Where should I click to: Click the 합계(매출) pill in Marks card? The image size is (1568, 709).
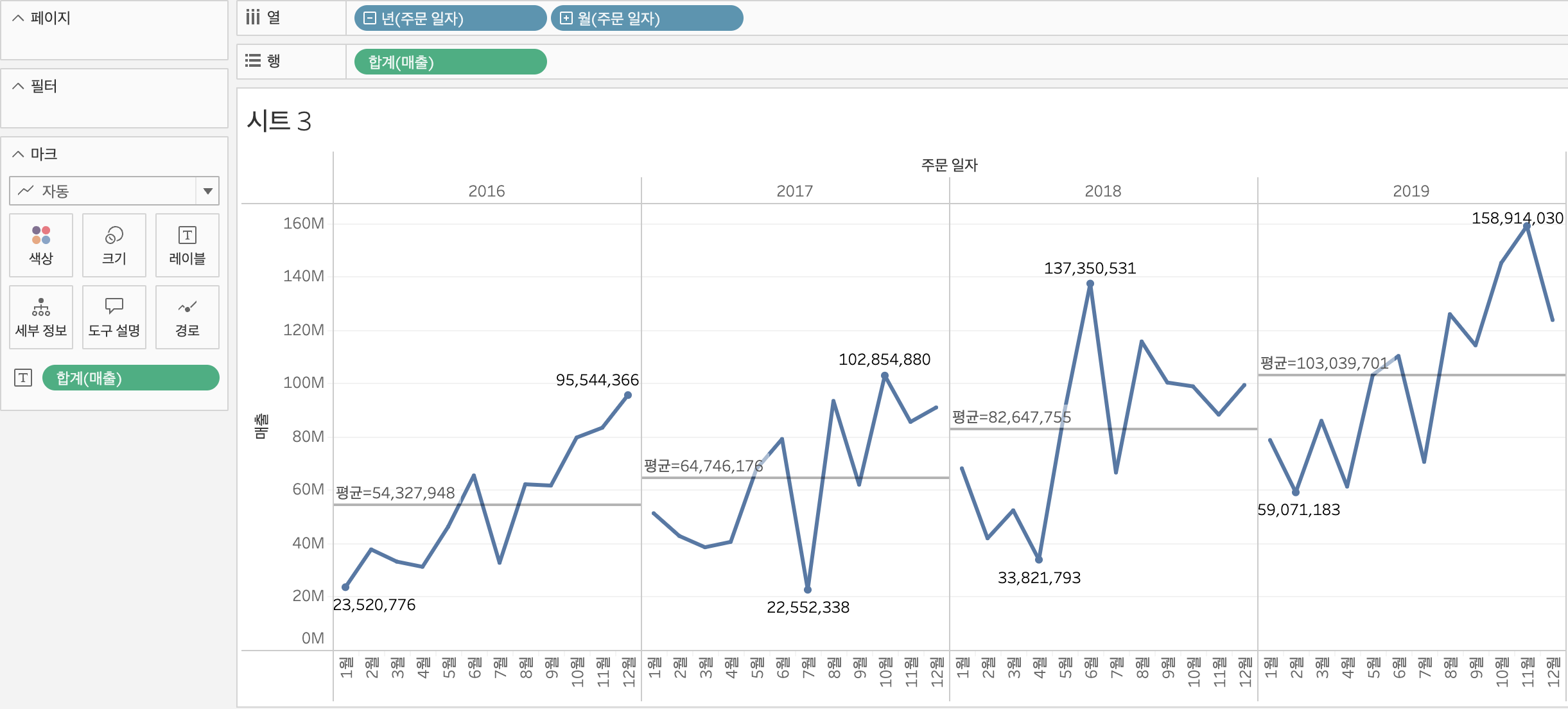click(x=130, y=378)
